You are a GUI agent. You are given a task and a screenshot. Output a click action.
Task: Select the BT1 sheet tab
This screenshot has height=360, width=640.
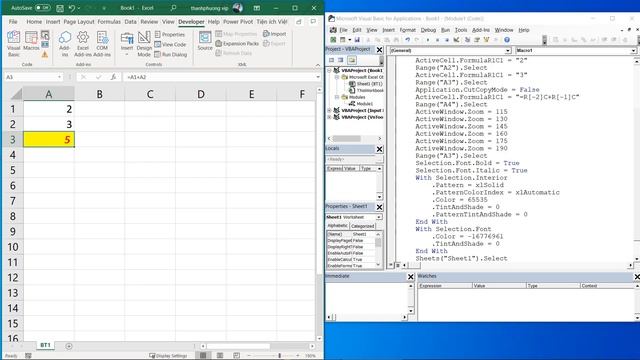[45, 345]
